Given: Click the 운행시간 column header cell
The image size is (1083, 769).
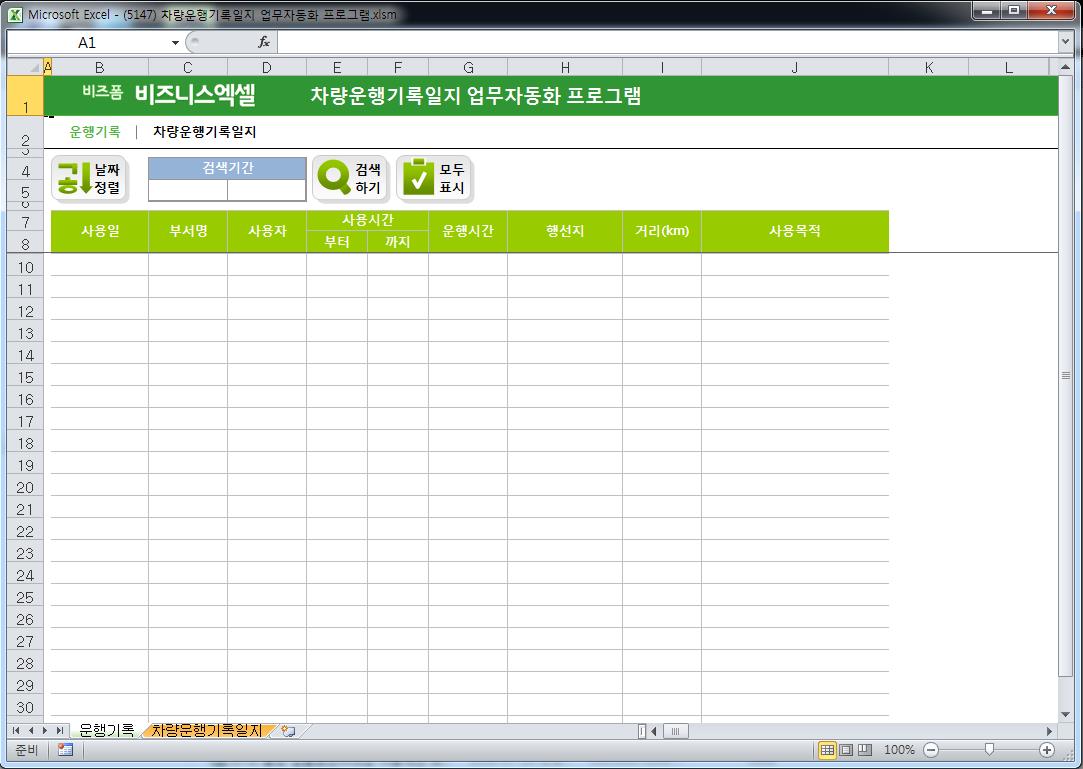Looking at the screenshot, I should click(x=468, y=231).
